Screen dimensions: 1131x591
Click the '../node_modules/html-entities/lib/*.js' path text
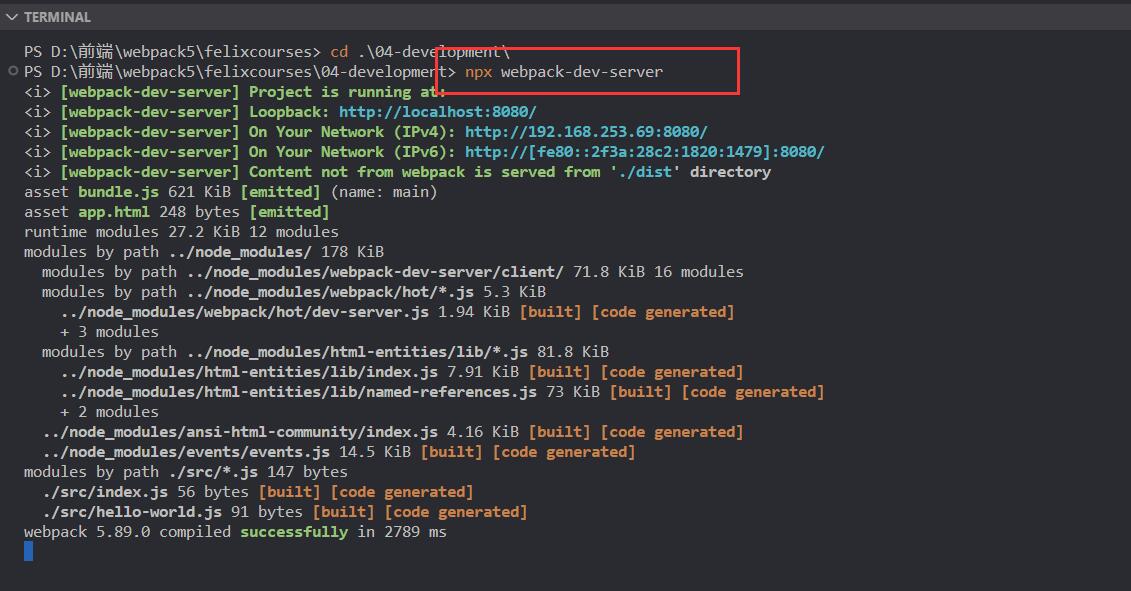tap(357, 351)
